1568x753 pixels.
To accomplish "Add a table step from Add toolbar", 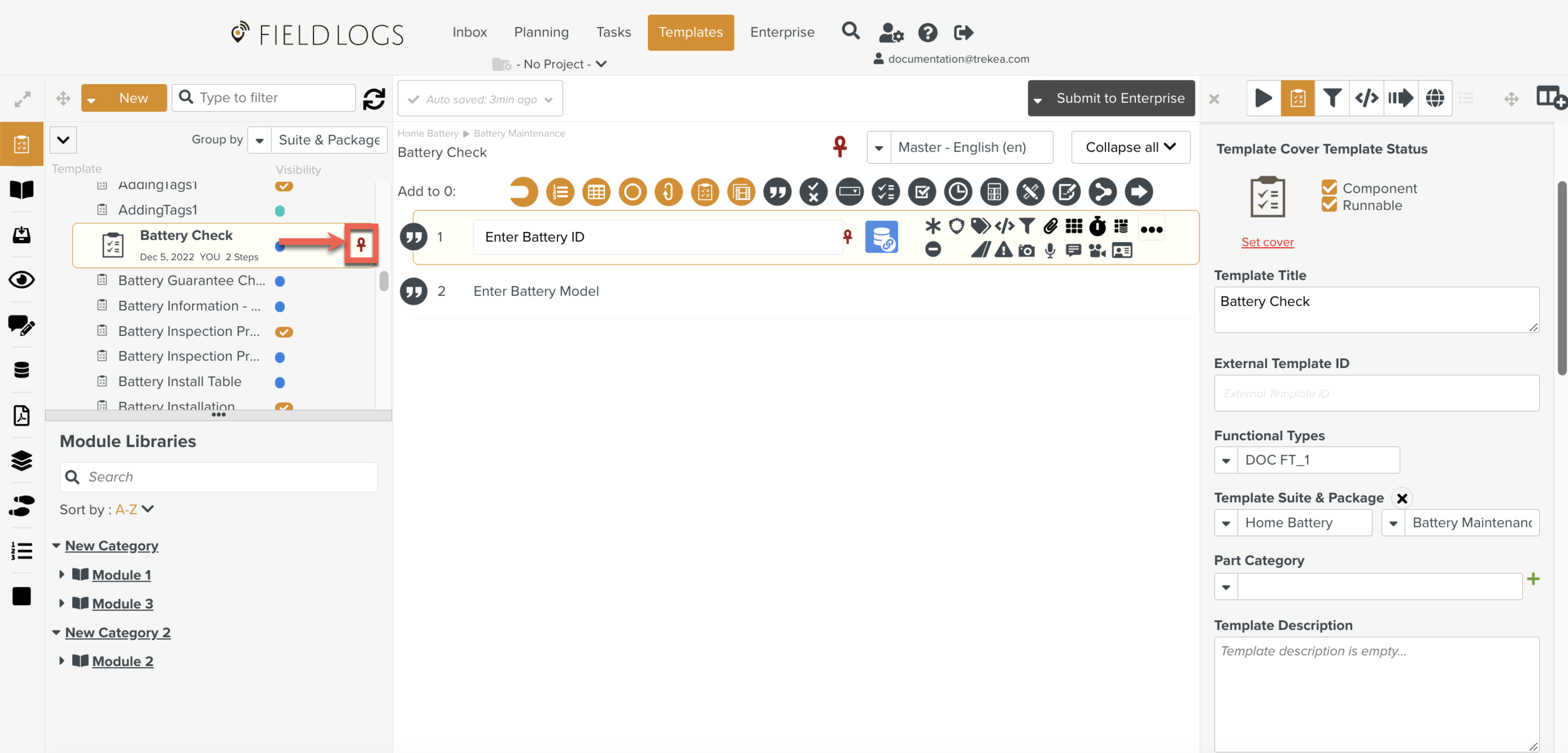I will click(x=596, y=192).
